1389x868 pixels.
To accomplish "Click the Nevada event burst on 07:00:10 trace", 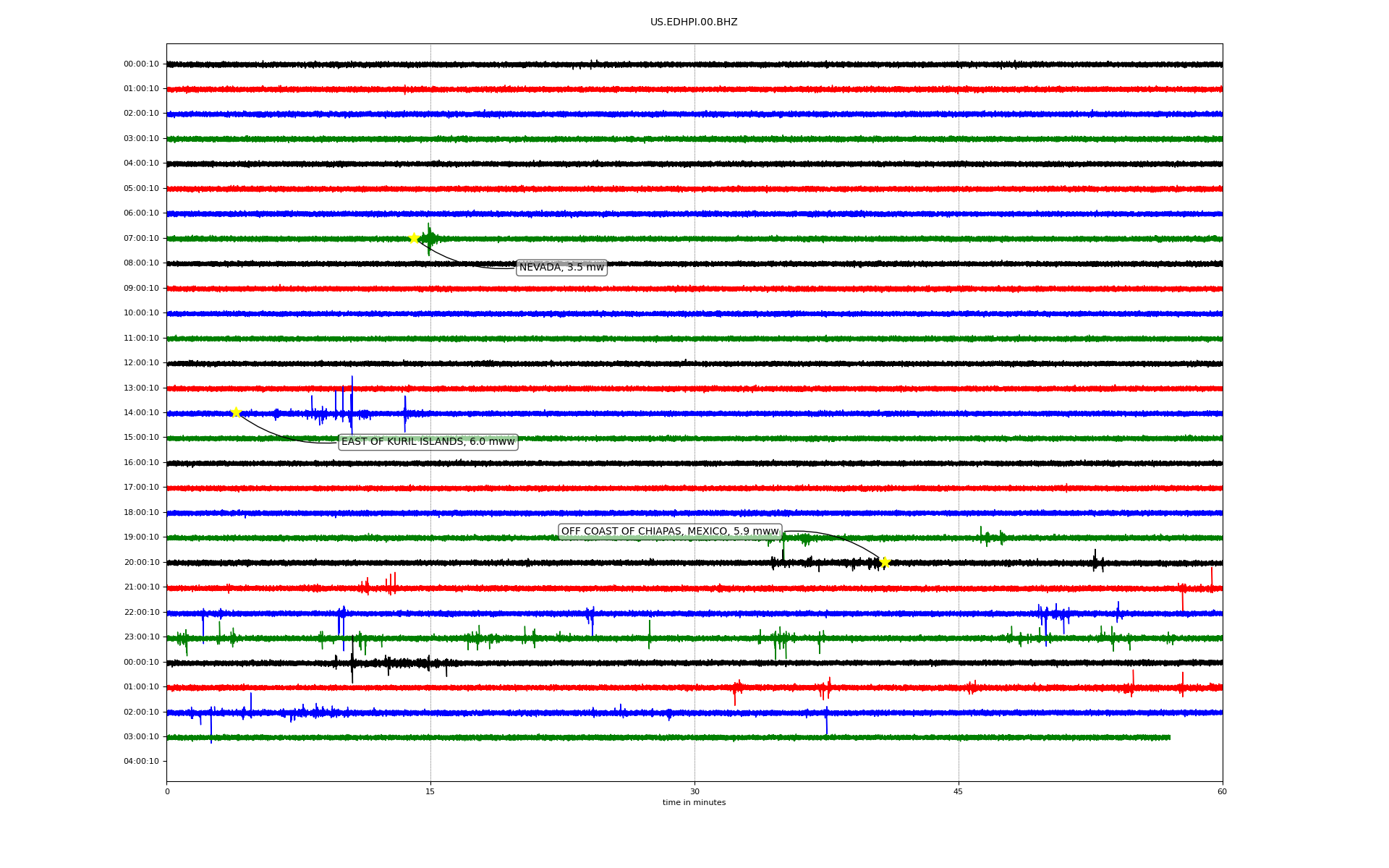I will (429, 239).
